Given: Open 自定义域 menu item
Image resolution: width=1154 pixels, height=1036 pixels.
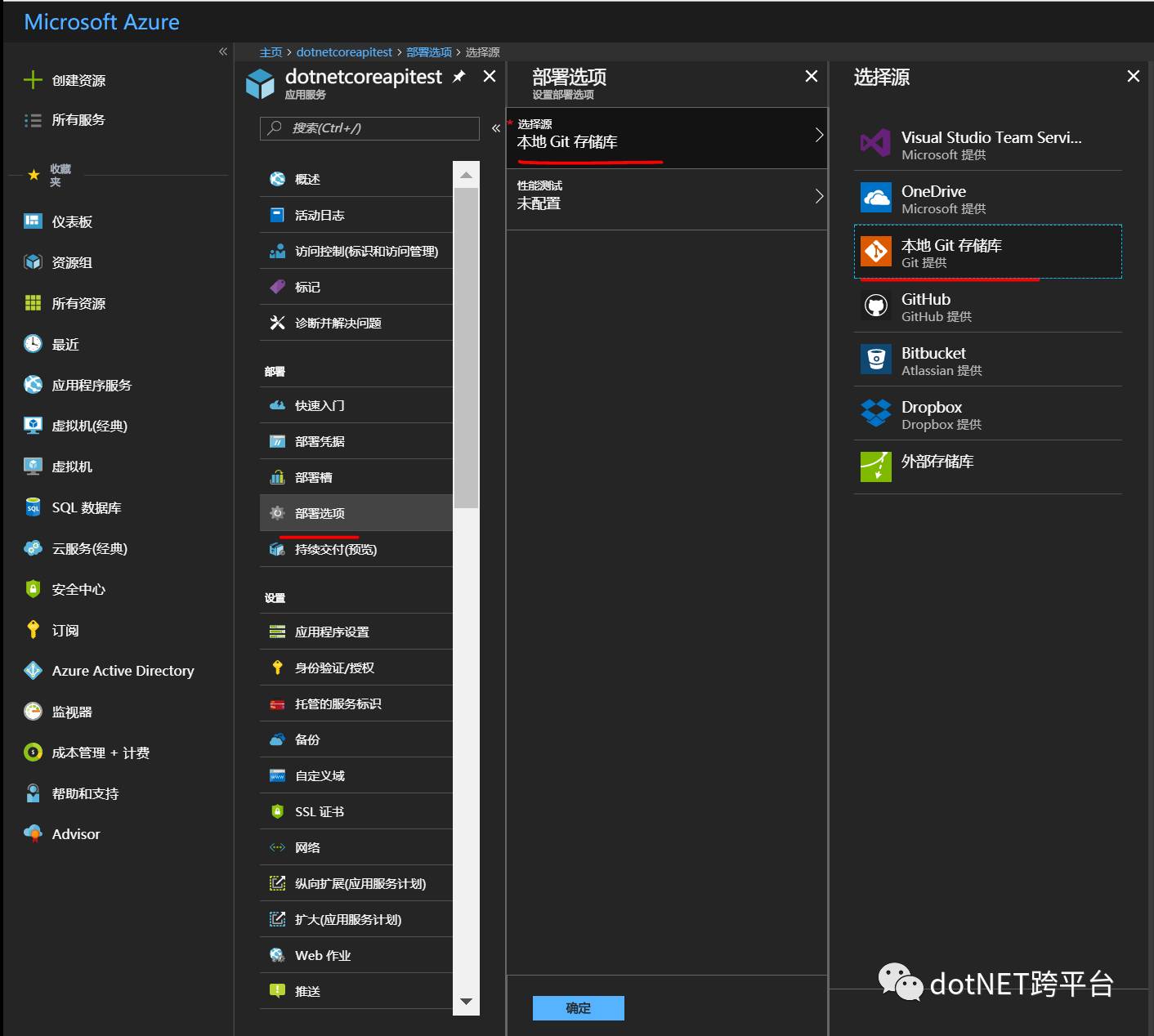Looking at the screenshot, I should [356, 775].
